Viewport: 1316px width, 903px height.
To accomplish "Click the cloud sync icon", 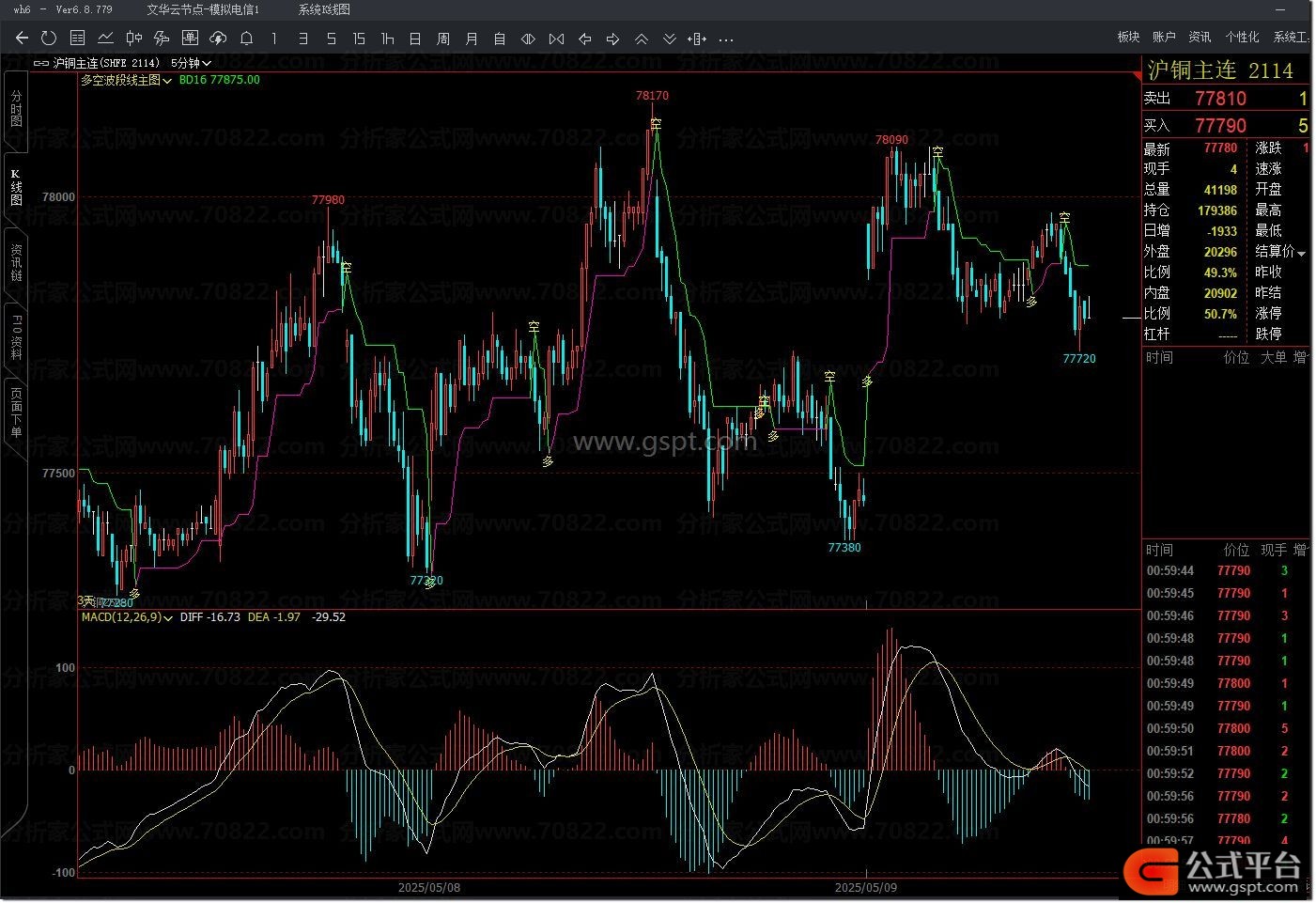I will point(218,39).
